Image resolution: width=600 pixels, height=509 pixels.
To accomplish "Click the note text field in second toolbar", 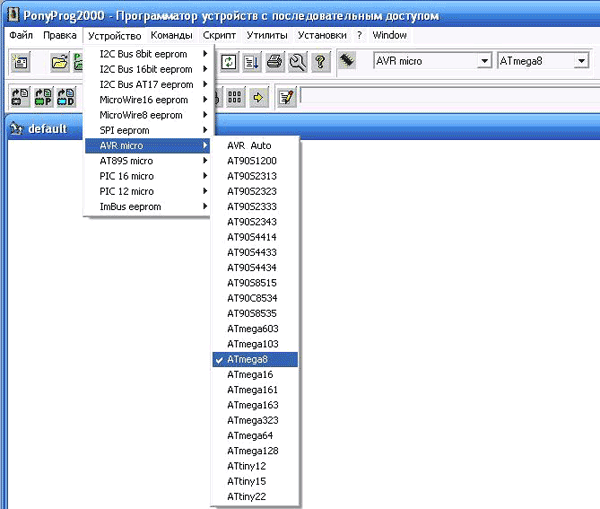I will [x=450, y=96].
